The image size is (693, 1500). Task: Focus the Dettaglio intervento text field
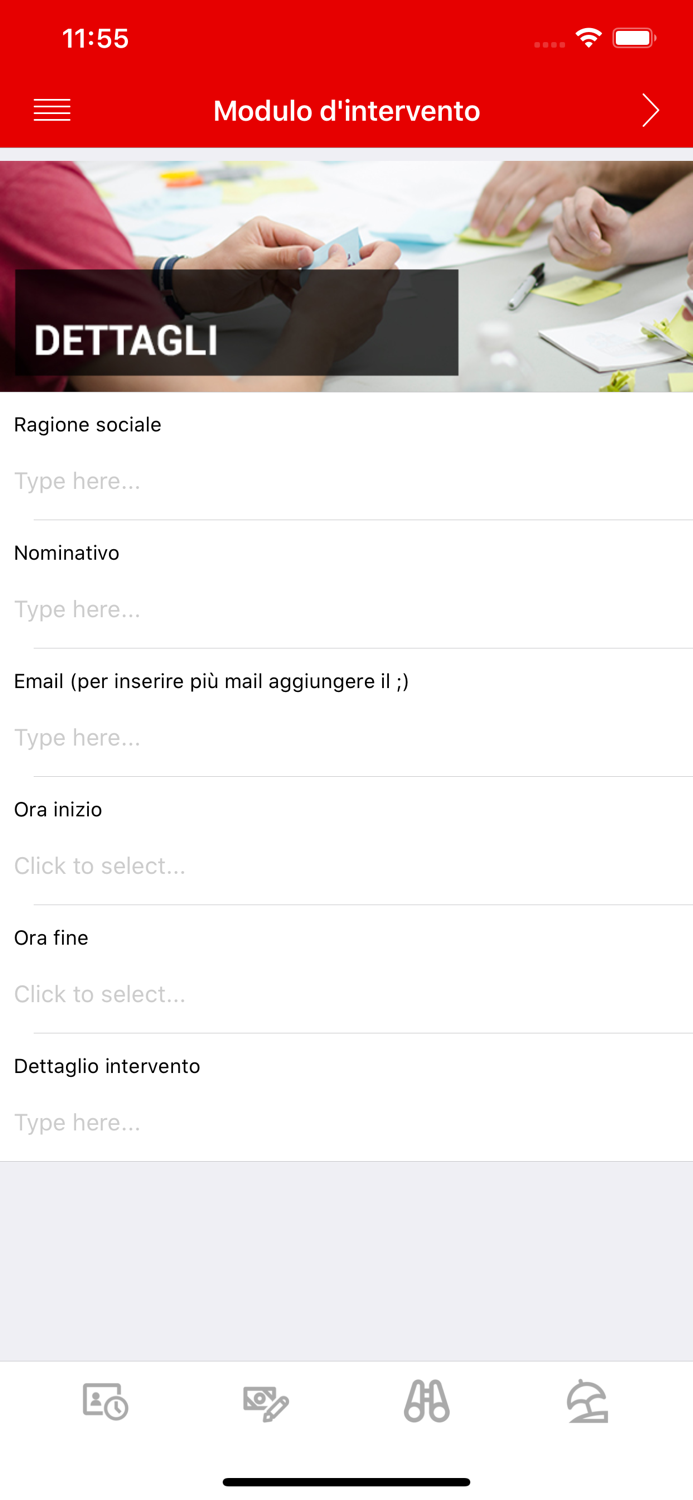(346, 1122)
